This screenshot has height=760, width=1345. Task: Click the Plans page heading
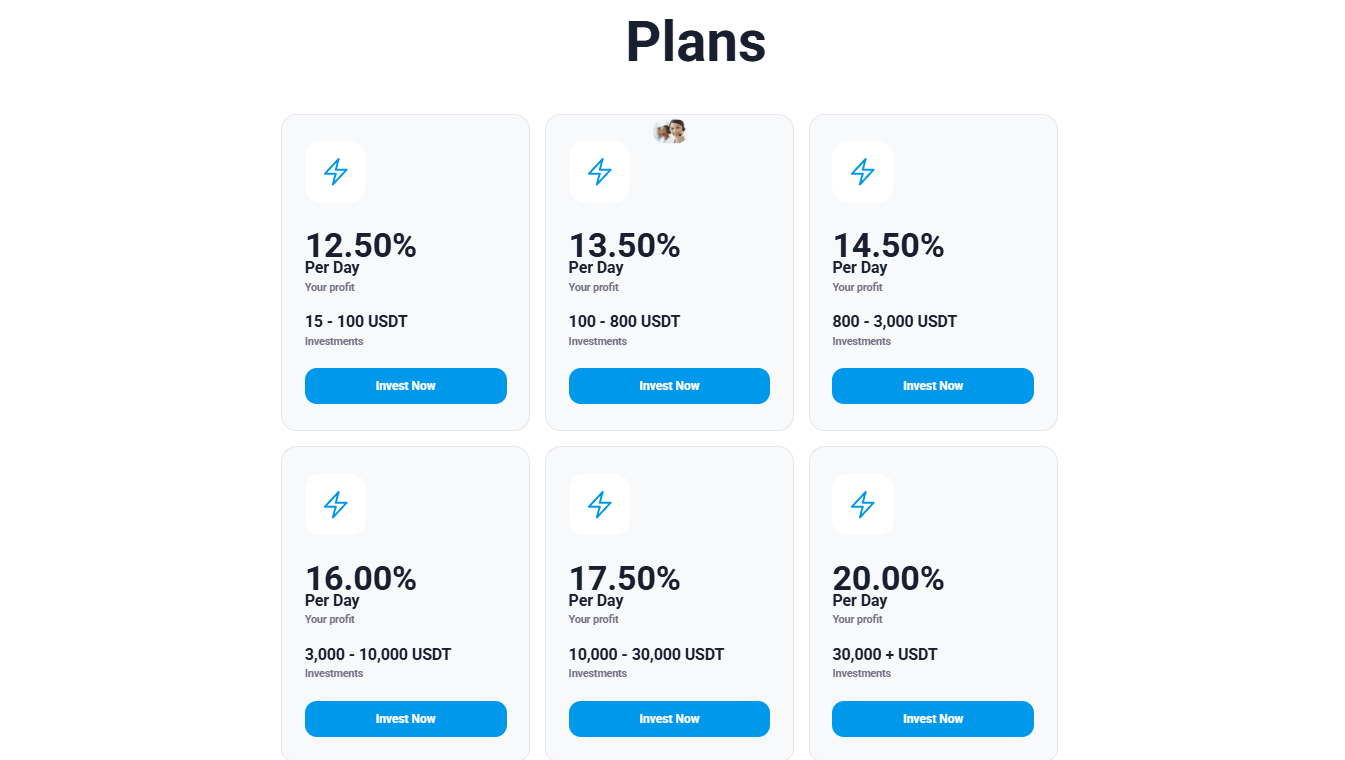tap(696, 42)
